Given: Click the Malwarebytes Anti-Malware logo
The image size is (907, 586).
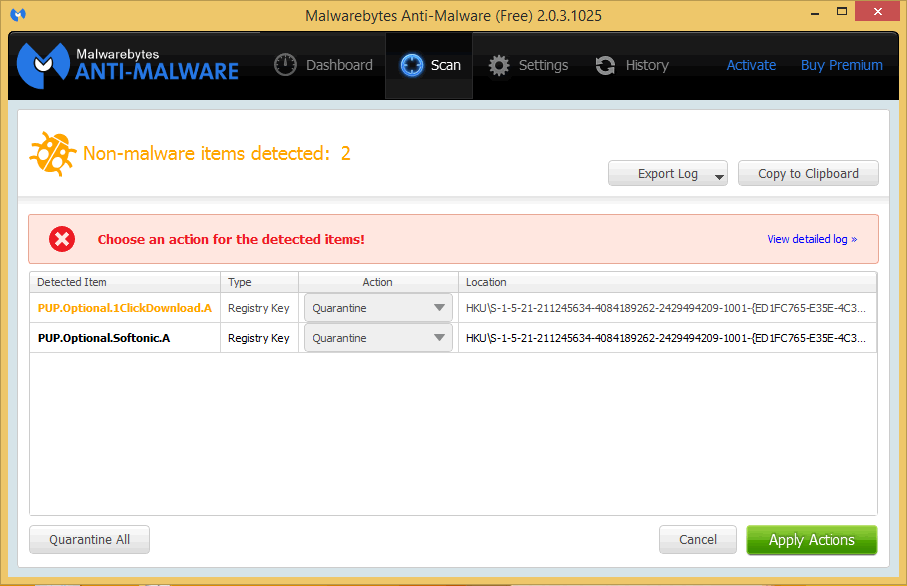Looking at the screenshot, I should tap(128, 64).
